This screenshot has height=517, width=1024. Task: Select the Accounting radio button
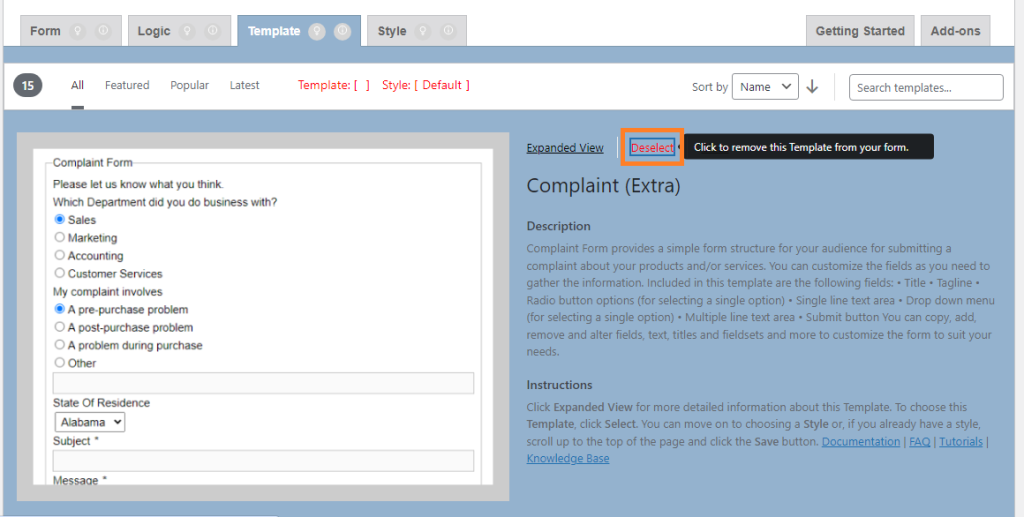(60, 256)
